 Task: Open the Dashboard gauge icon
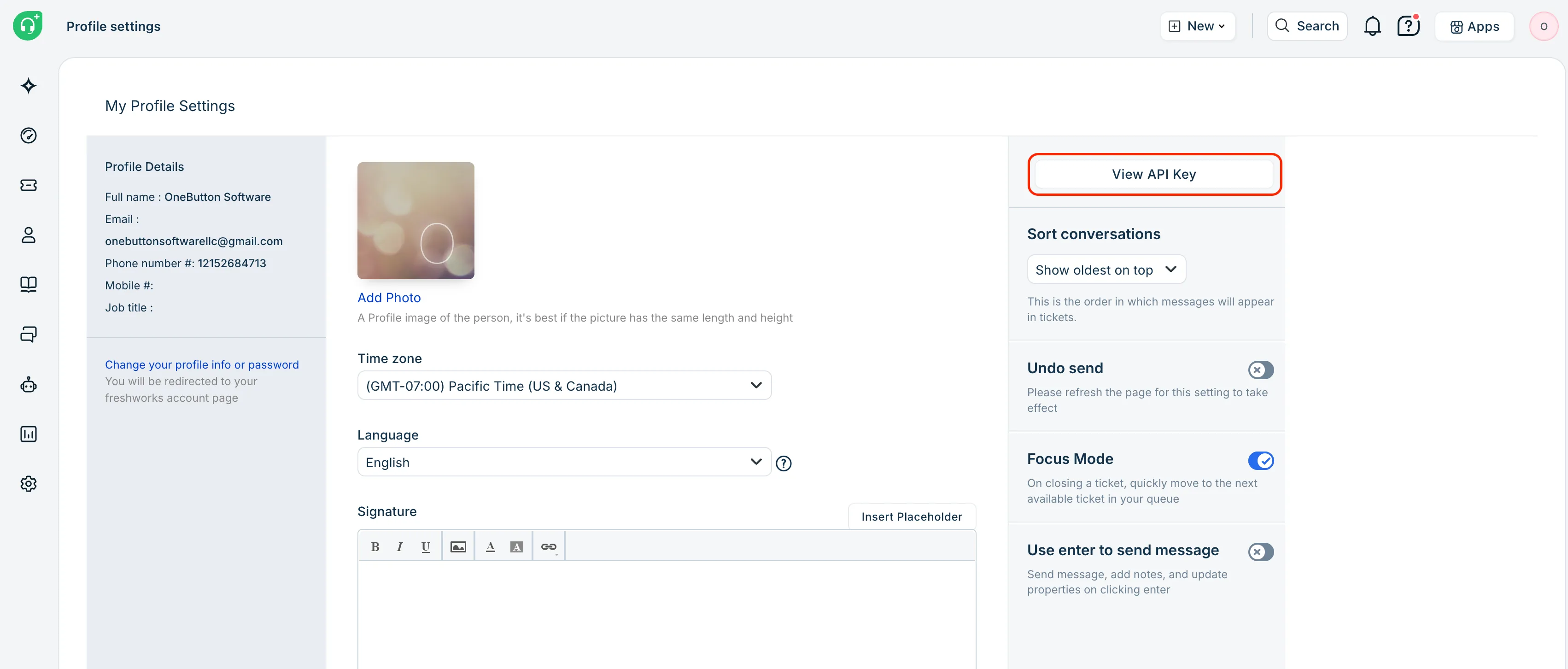click(x=29, y=135)
